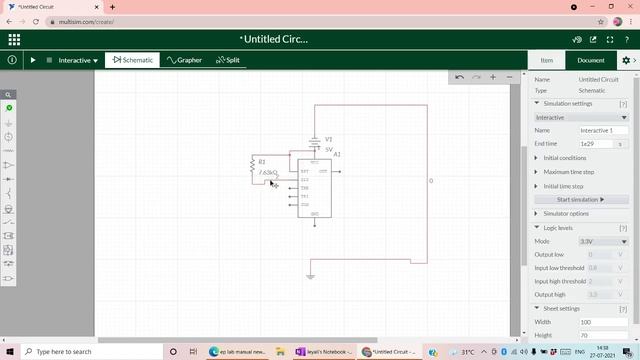The image size is (640, 360).
Task: Open the sources palette group
Action: 9,137
